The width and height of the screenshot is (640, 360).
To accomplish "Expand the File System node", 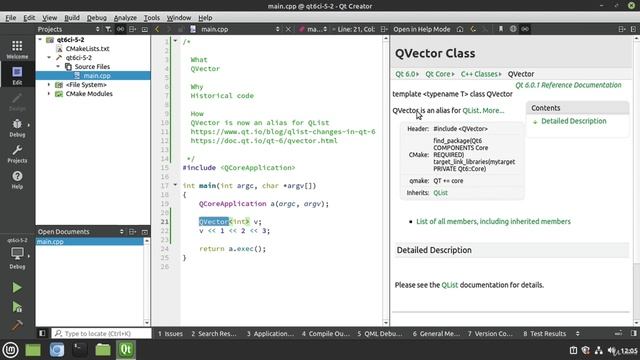I will [x=49, y=84].
